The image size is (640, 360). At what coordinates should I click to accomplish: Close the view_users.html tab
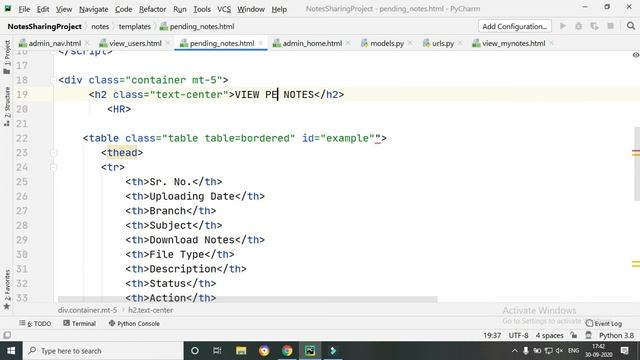[x=167, y=43]
